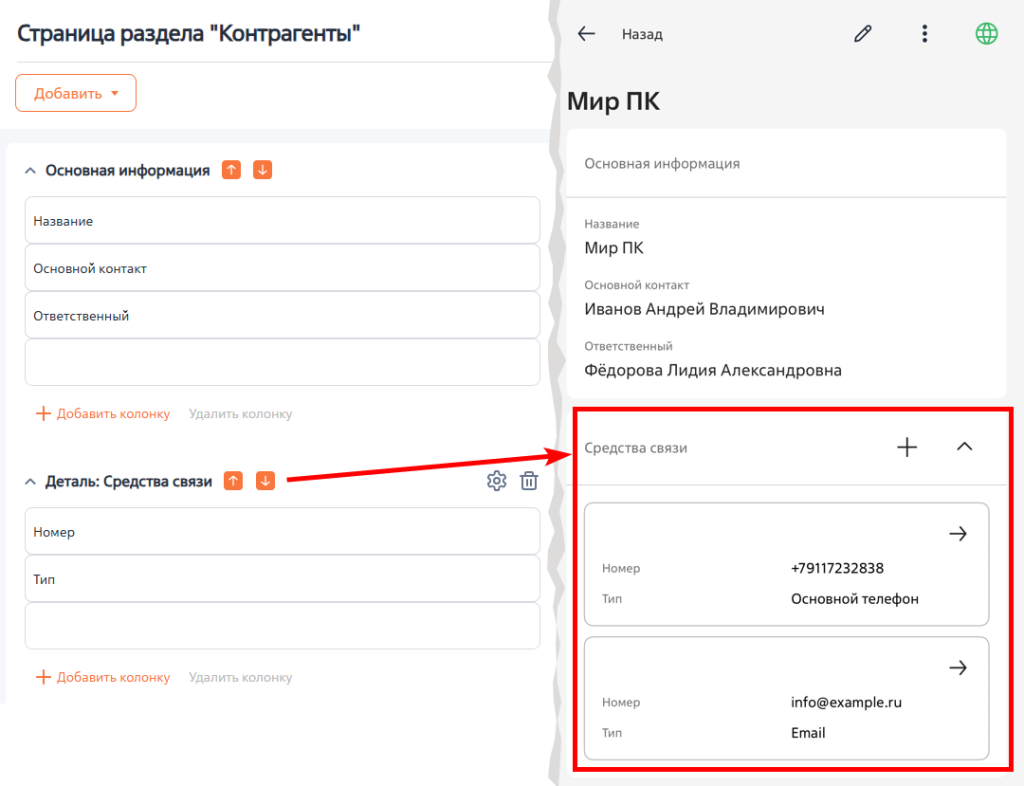Screen dimensions: 1024x786
Task: Collapse the Основная информация section
Action: coord(30,171)
